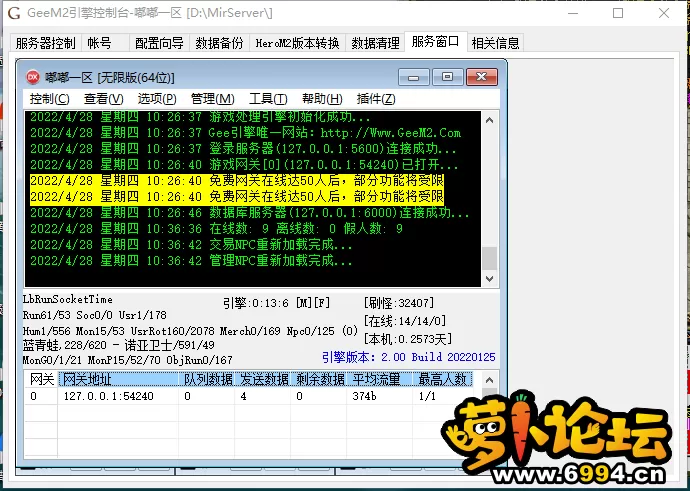Select the 数据备份 tab

tap(219, 43)
